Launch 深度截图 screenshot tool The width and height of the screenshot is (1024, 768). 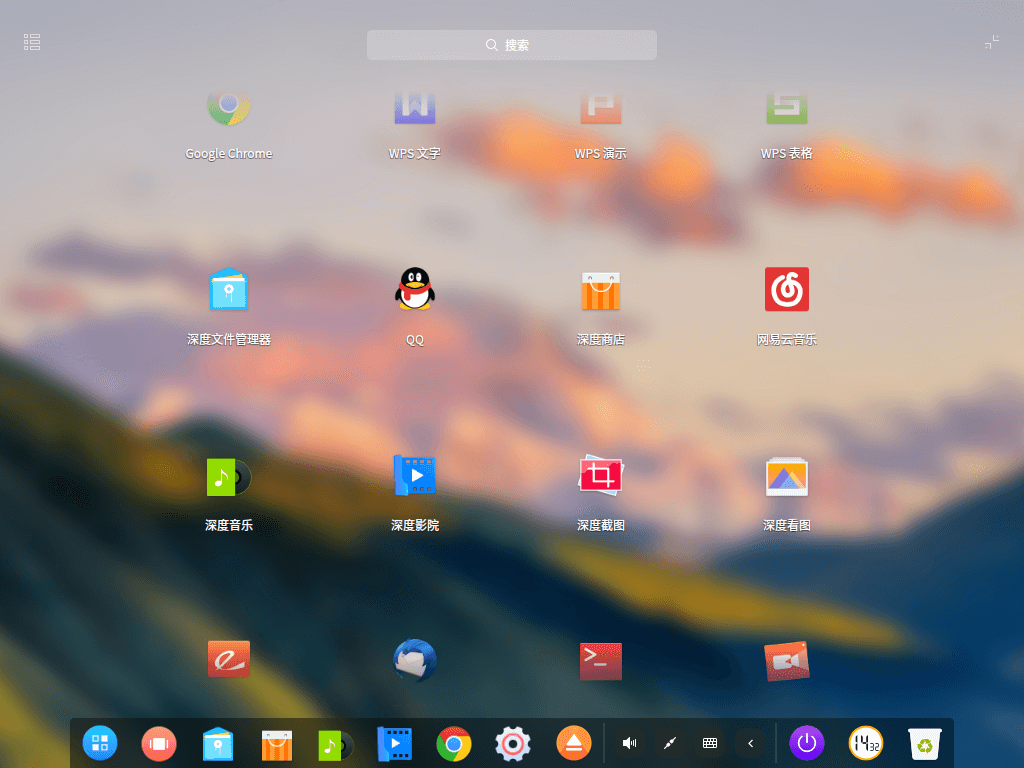click(601, 475)
